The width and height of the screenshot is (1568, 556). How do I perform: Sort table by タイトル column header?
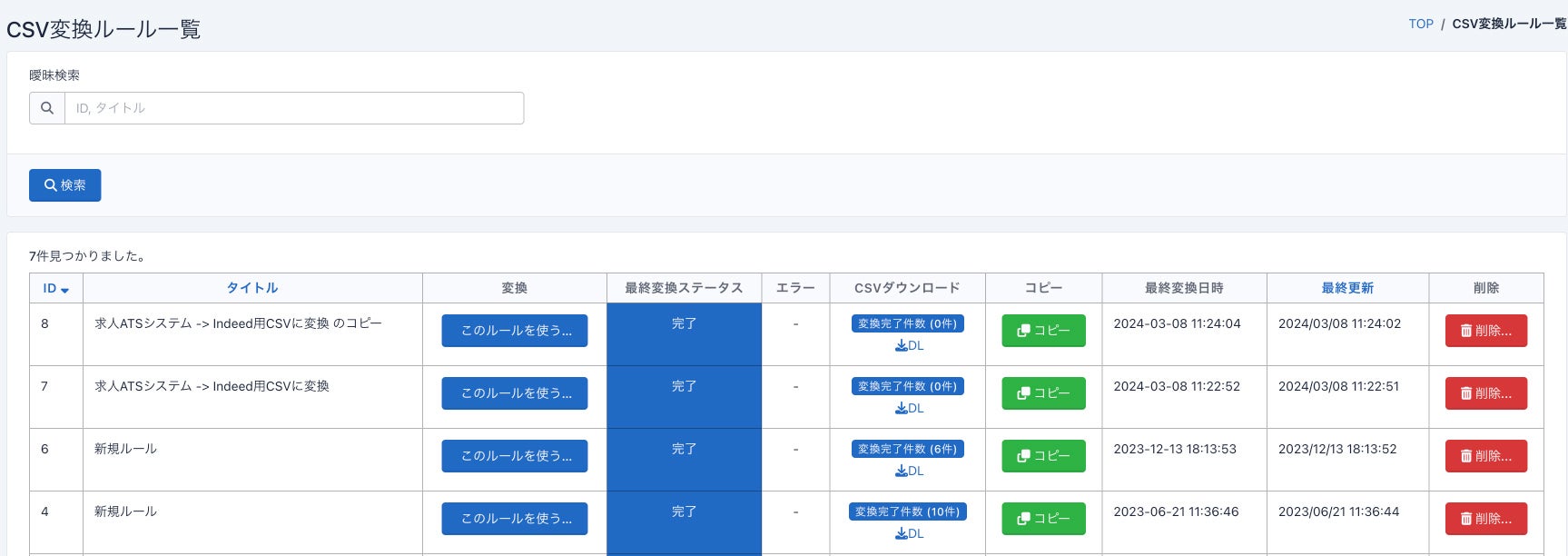coord(252,288)
